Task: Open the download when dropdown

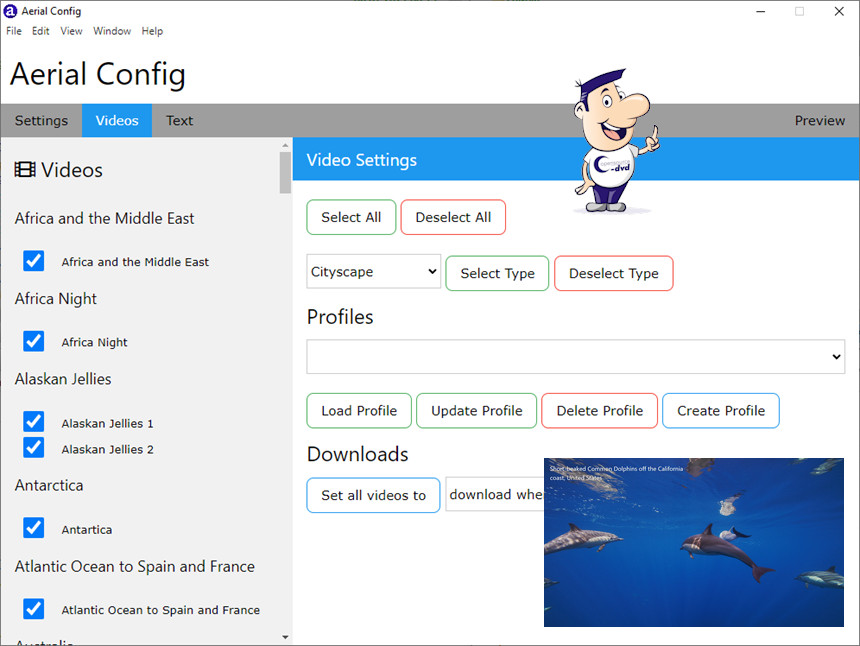Action: (495, 494)
